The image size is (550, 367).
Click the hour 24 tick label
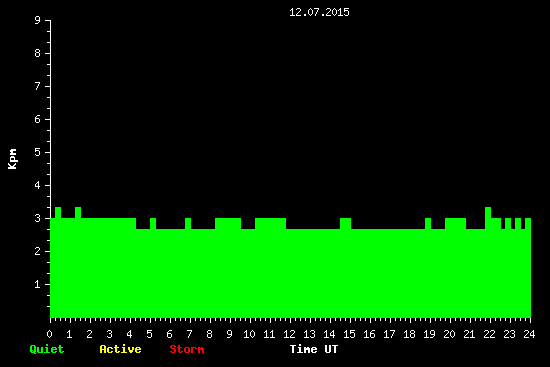pos(529,334)
